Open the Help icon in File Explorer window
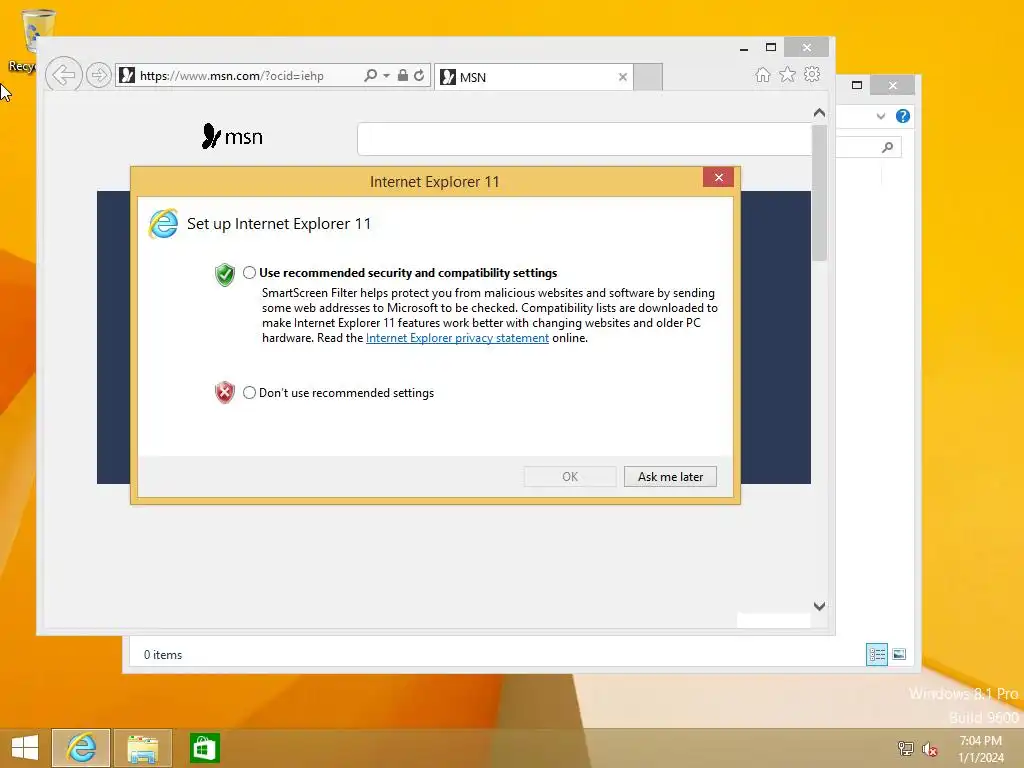1024x768 pixels. click(x=903, y=116)
